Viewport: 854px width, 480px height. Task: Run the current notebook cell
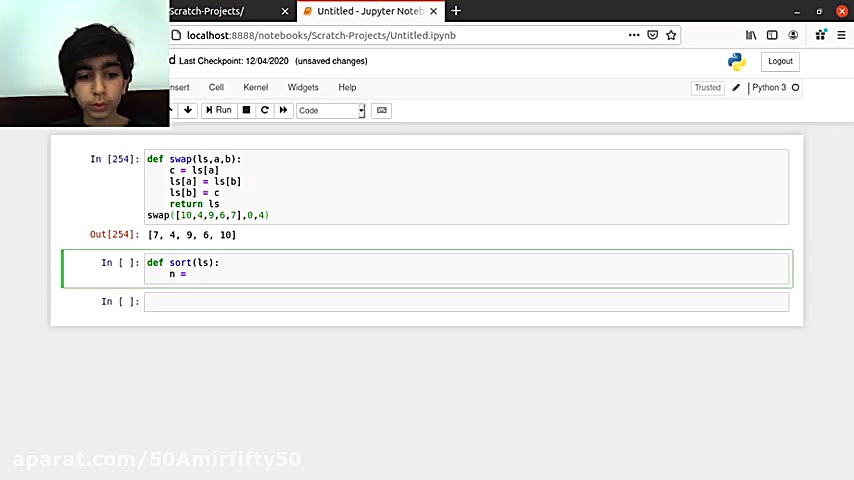(219, 110)
